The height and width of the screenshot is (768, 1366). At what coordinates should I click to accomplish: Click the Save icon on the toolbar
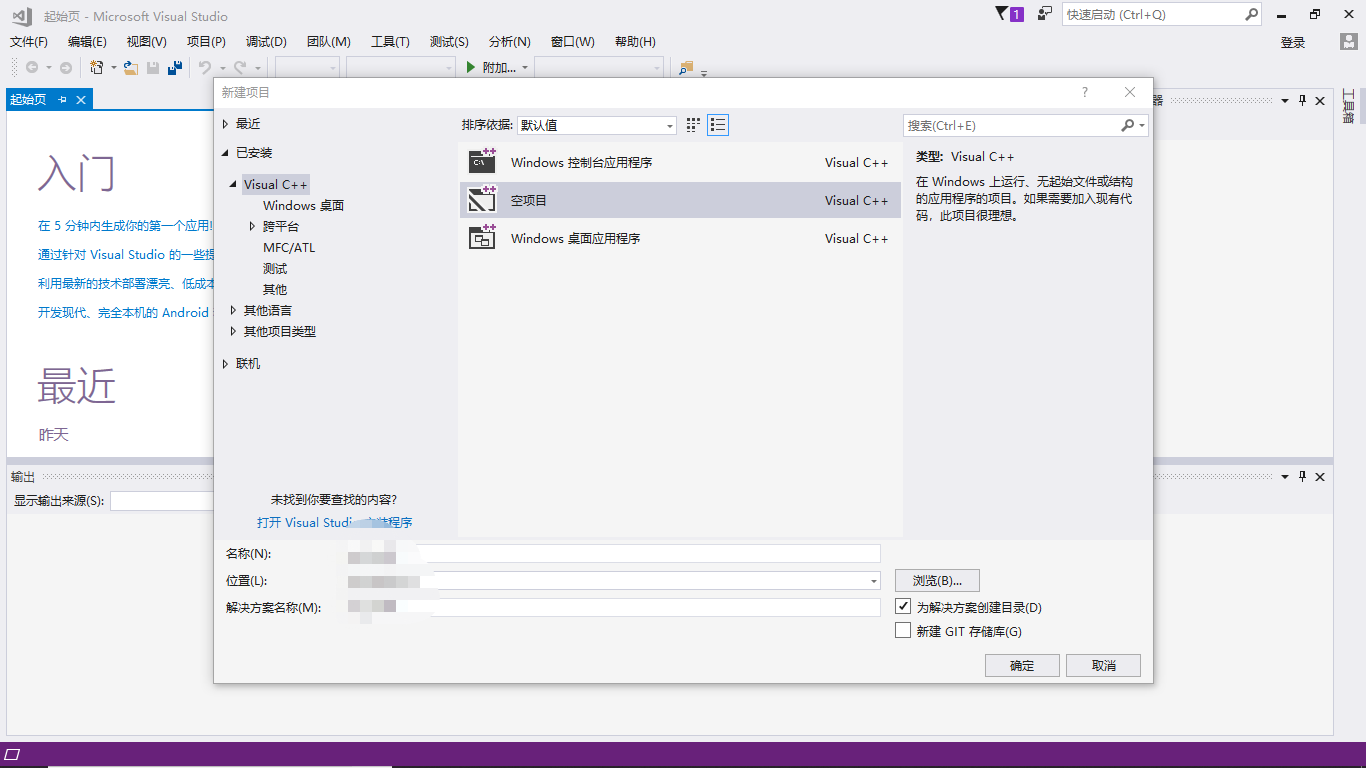pos(152,66)
